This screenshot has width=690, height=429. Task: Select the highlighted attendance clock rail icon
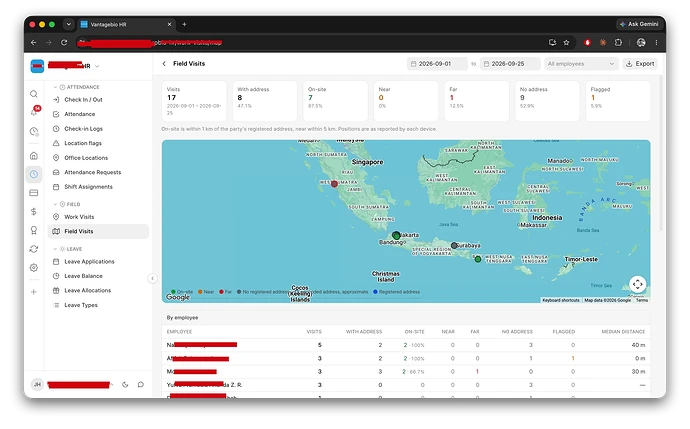click(34, 174)
